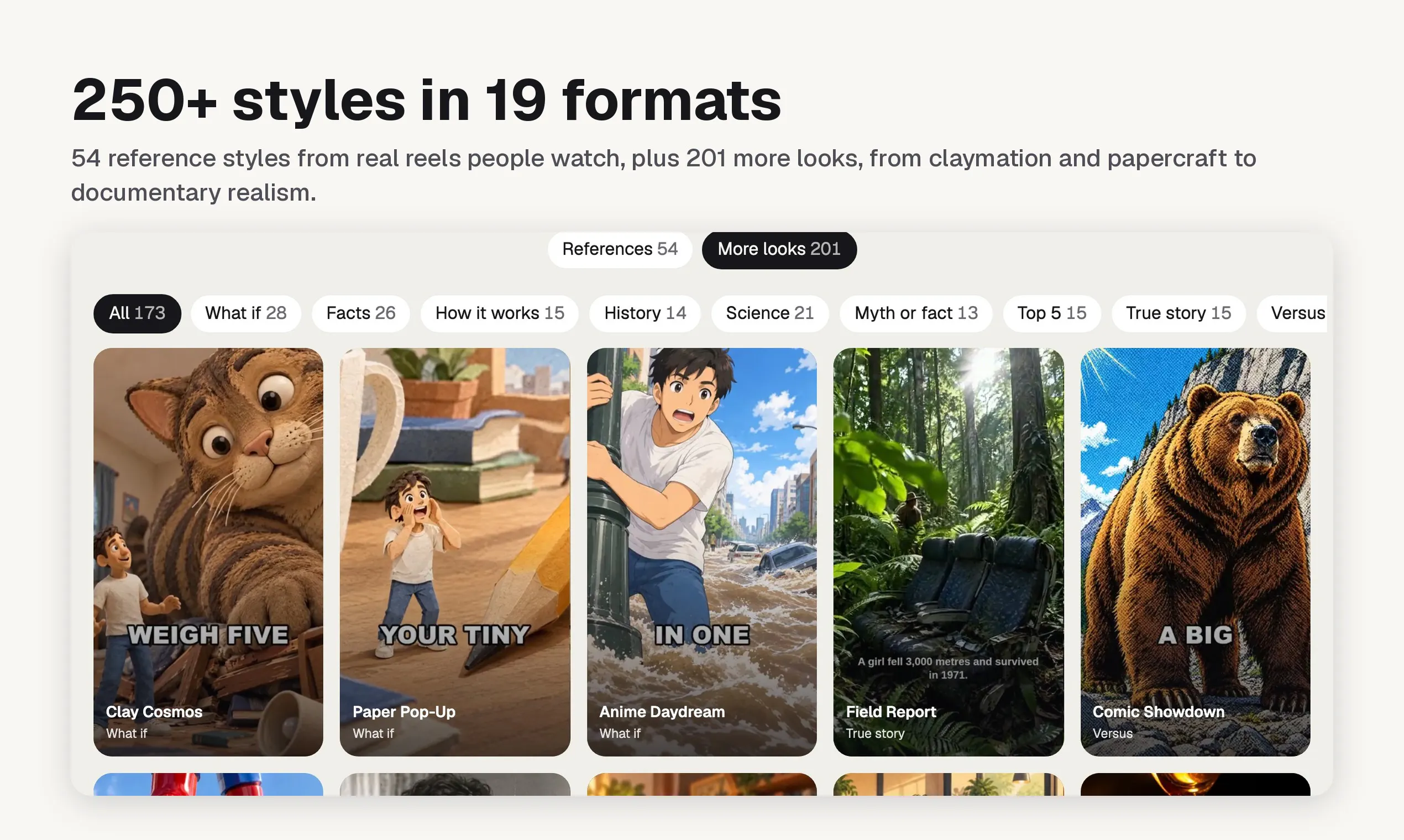Select the More looks 201 tab

click(779, 250)
